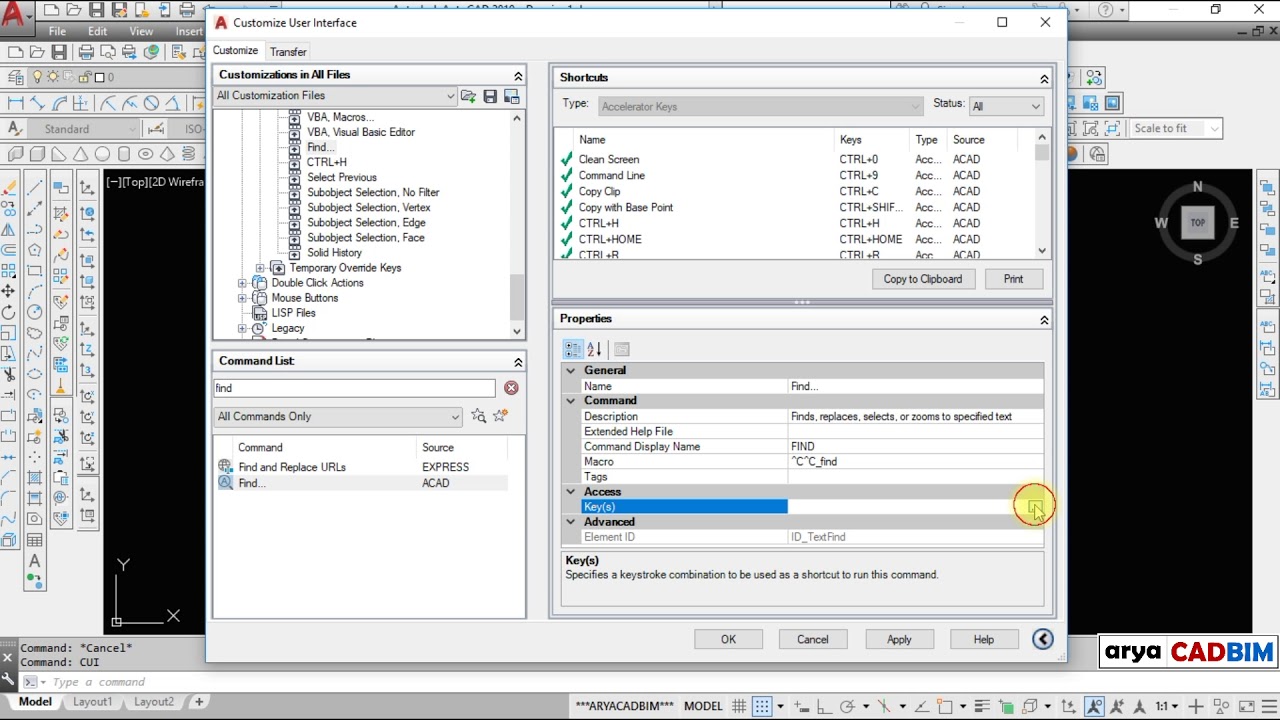Click Copy to Clipboard button

point(922,279)
